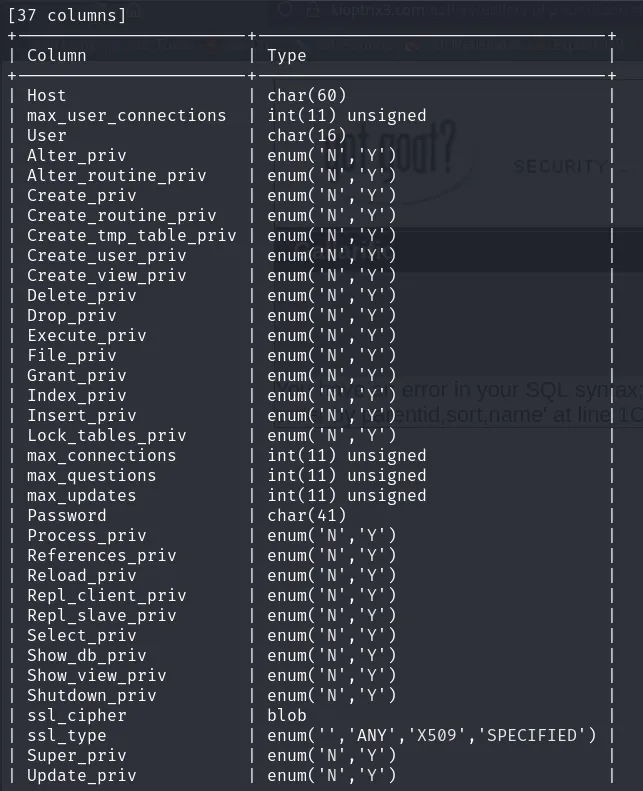Viewport: 643px width, 791px height.
Task: Select the 'char(41)' type value
Action: point(307,515)
